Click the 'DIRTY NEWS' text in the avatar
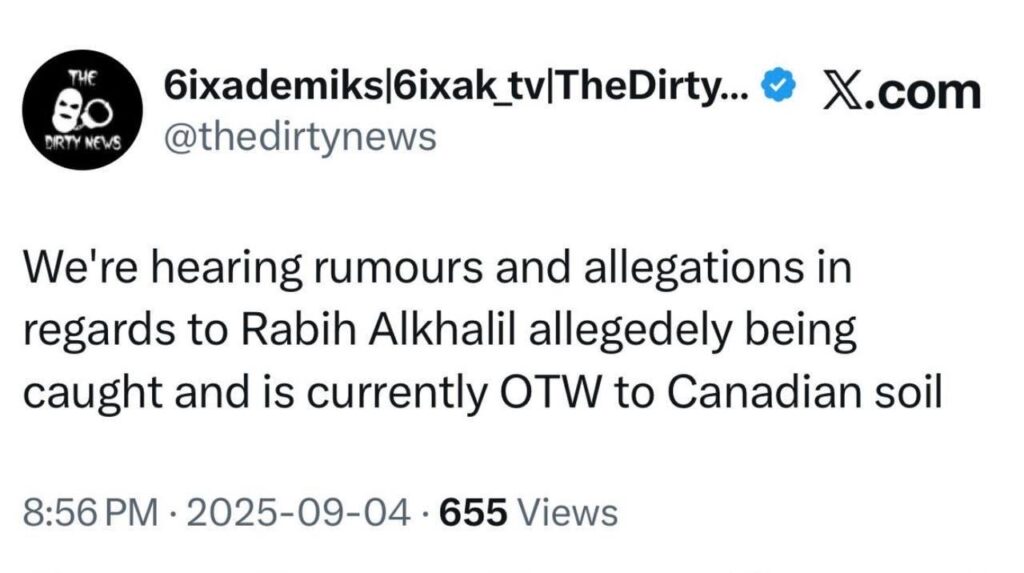Viewport: 1024px width, 573px height. [82, 144]
